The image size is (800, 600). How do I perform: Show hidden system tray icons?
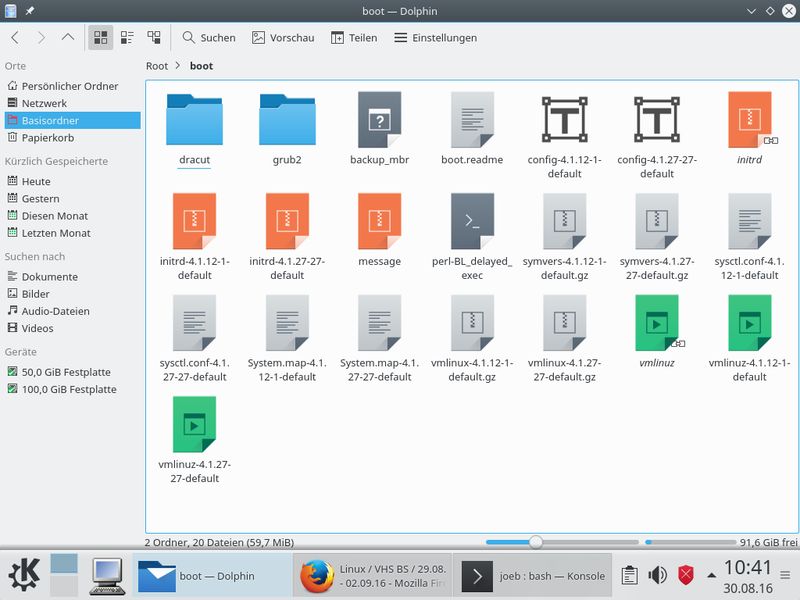pos(711,576)
